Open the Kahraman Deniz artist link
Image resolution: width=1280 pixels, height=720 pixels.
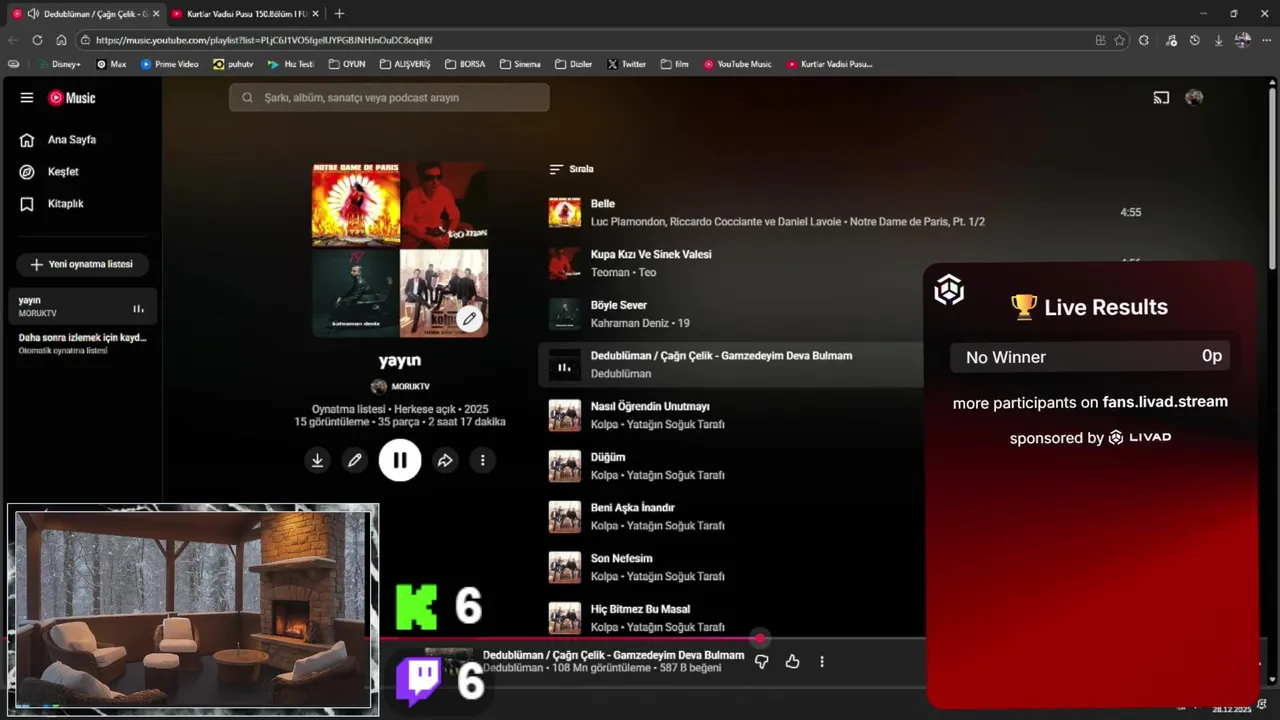(631, 324)
